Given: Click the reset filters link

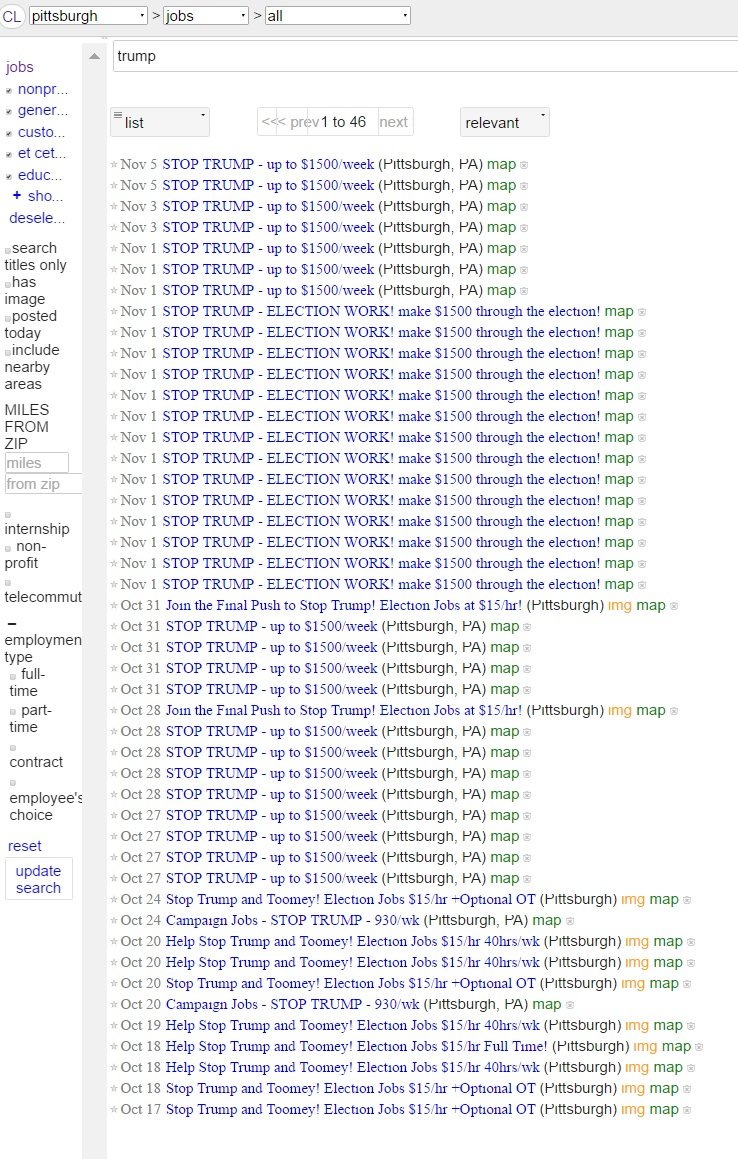Looking at the screenshot, I should point(24,846).
